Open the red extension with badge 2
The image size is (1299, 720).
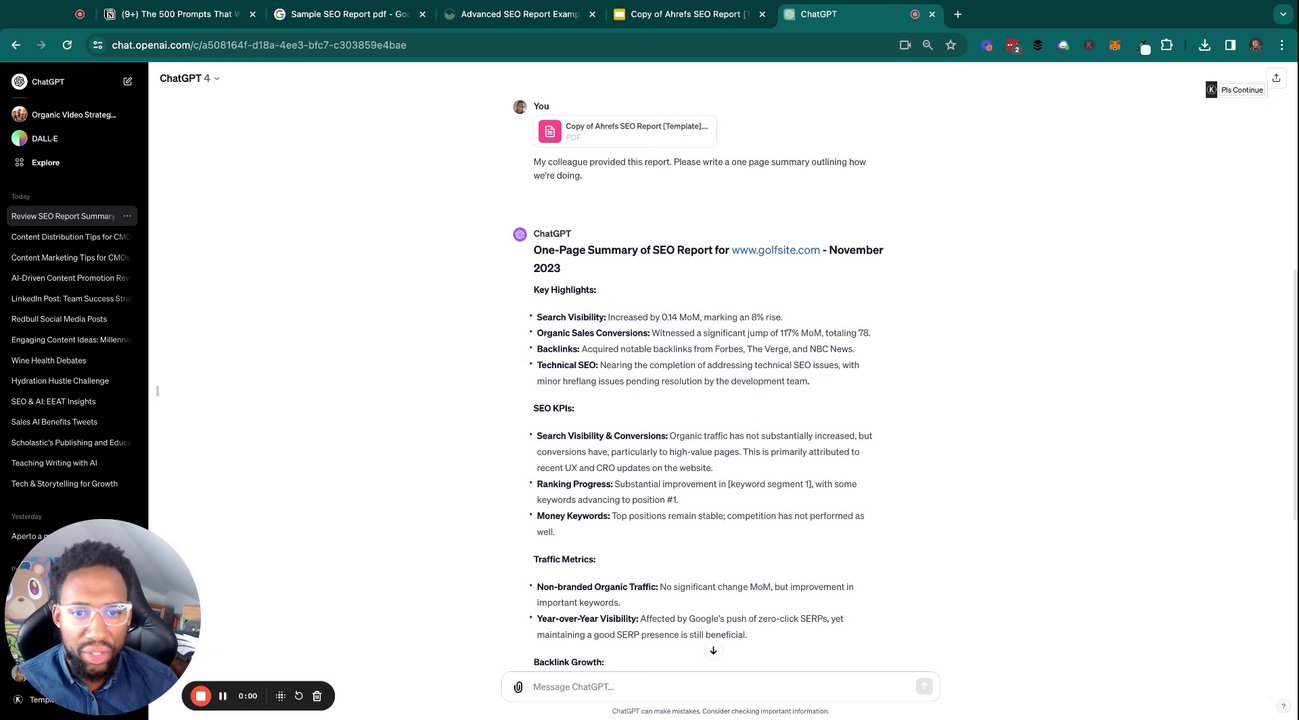(1012, 45)
